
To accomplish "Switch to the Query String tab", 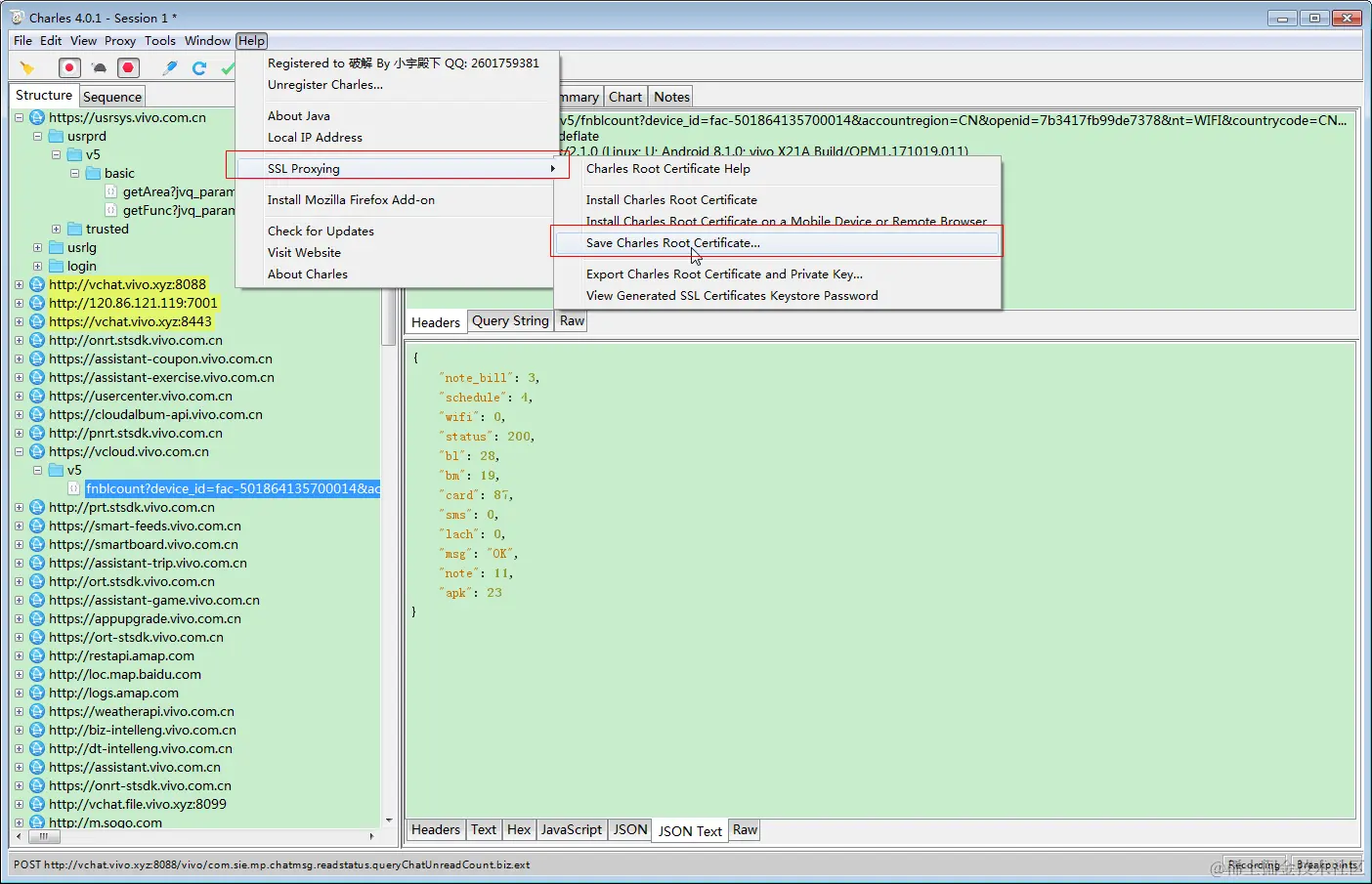I will [x=510, y=320].
